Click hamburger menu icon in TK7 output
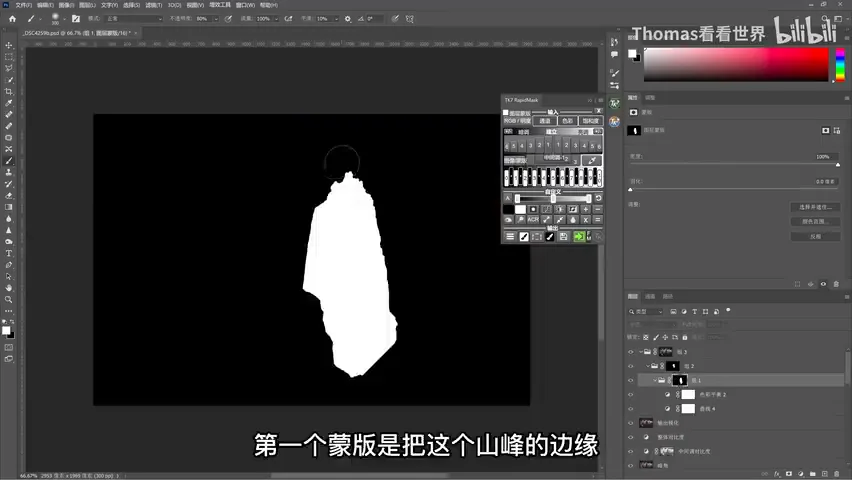 [x=510, y=236]
